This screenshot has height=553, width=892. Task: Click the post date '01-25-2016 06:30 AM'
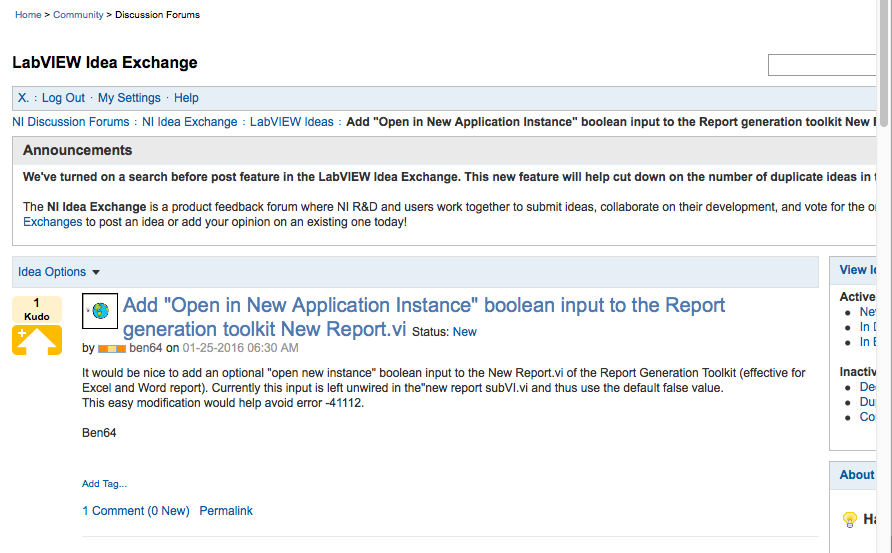(x=240, y=348)
